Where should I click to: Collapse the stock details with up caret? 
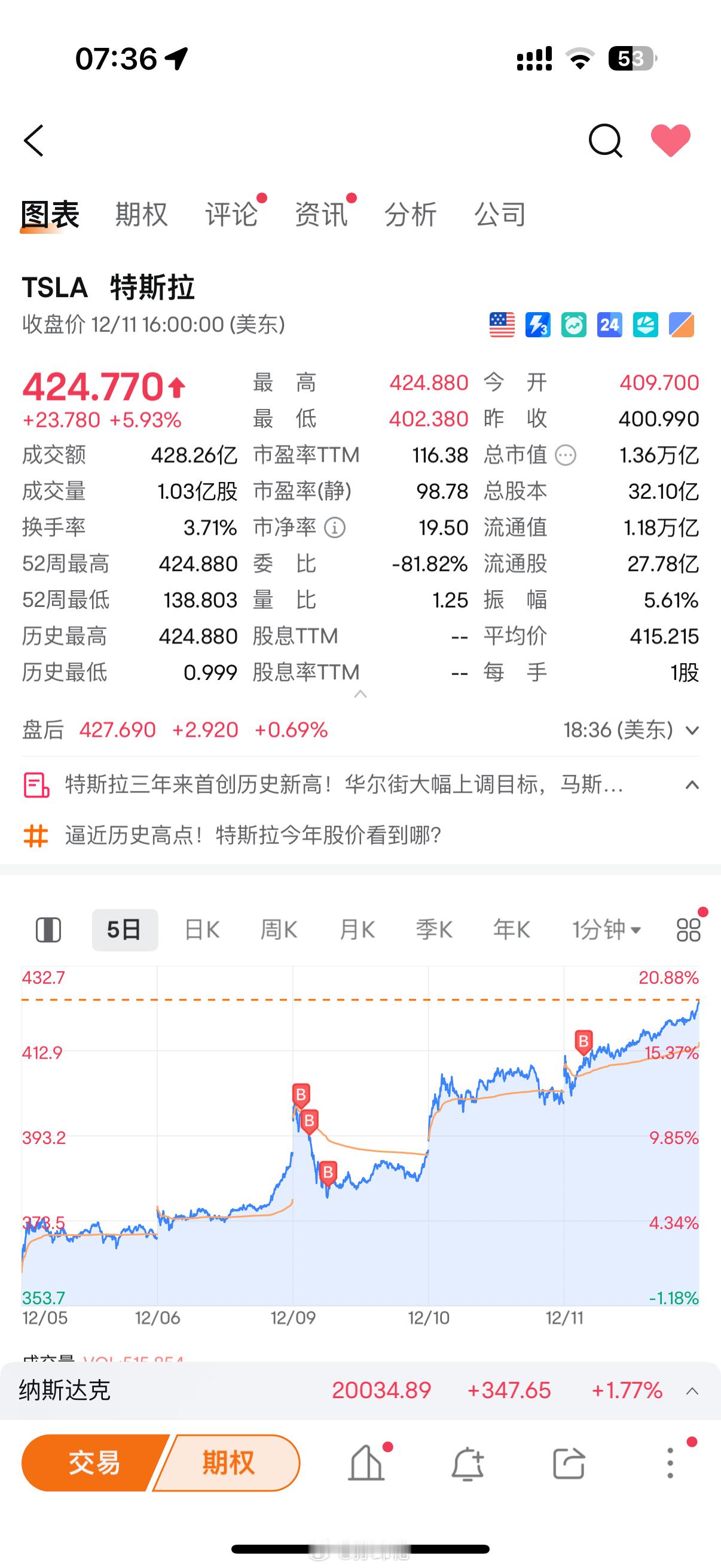360,694
